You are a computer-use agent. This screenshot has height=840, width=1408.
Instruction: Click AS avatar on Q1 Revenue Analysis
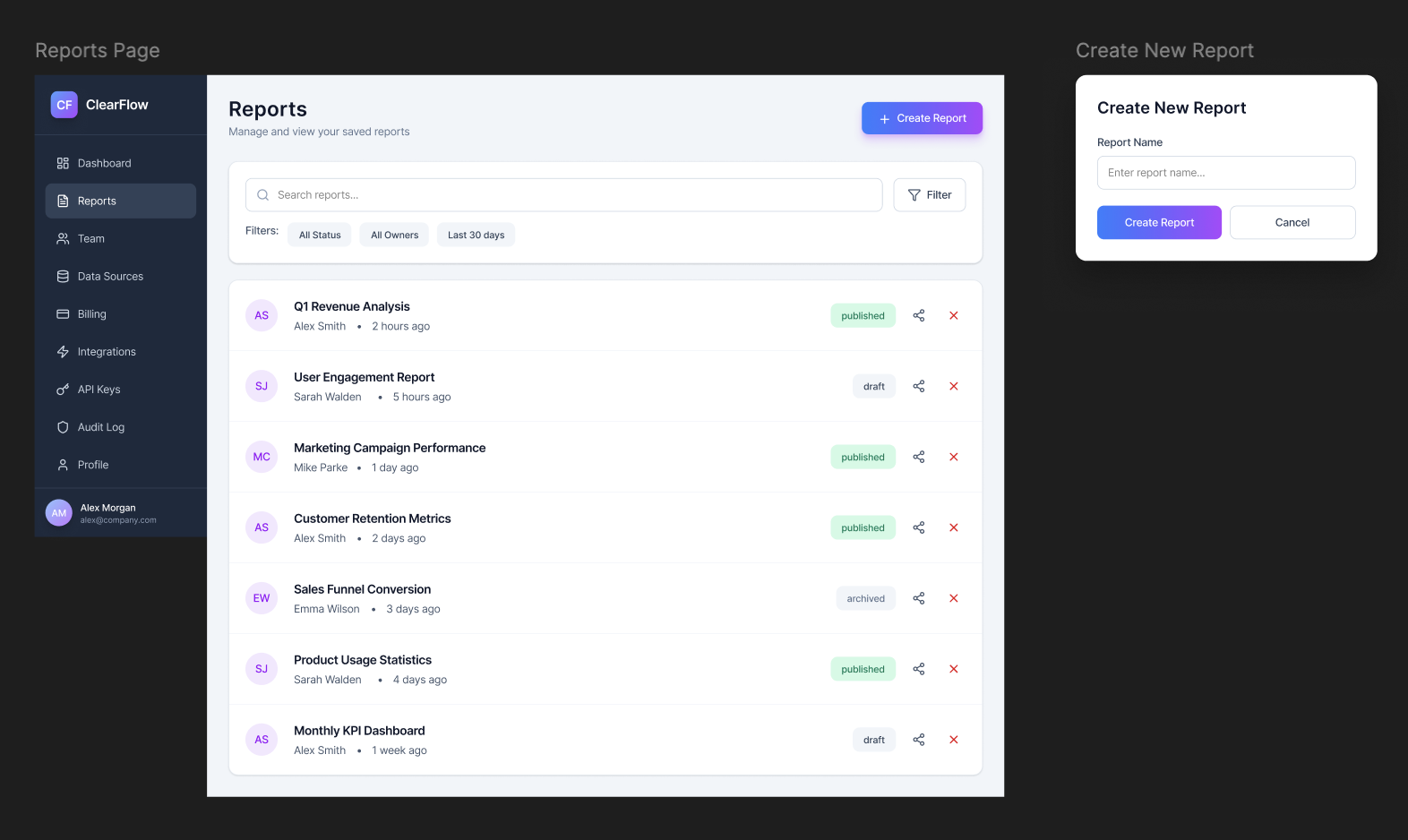pos(262,315)
